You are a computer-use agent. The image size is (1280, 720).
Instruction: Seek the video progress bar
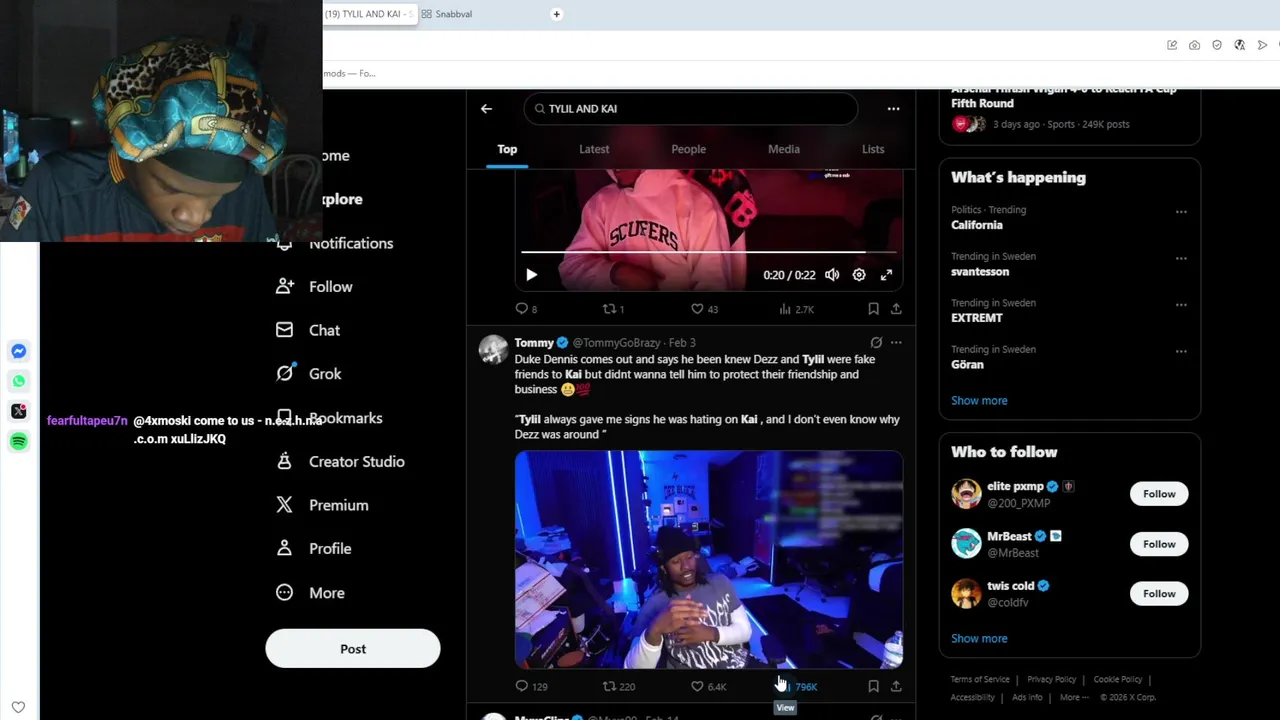click(x=709, y=253)
